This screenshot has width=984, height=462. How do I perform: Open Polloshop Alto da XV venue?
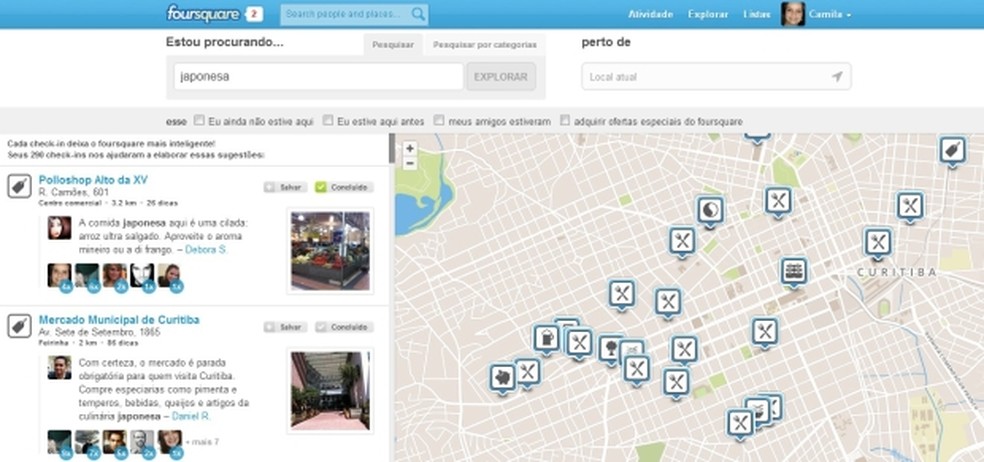tap(93, 180)
